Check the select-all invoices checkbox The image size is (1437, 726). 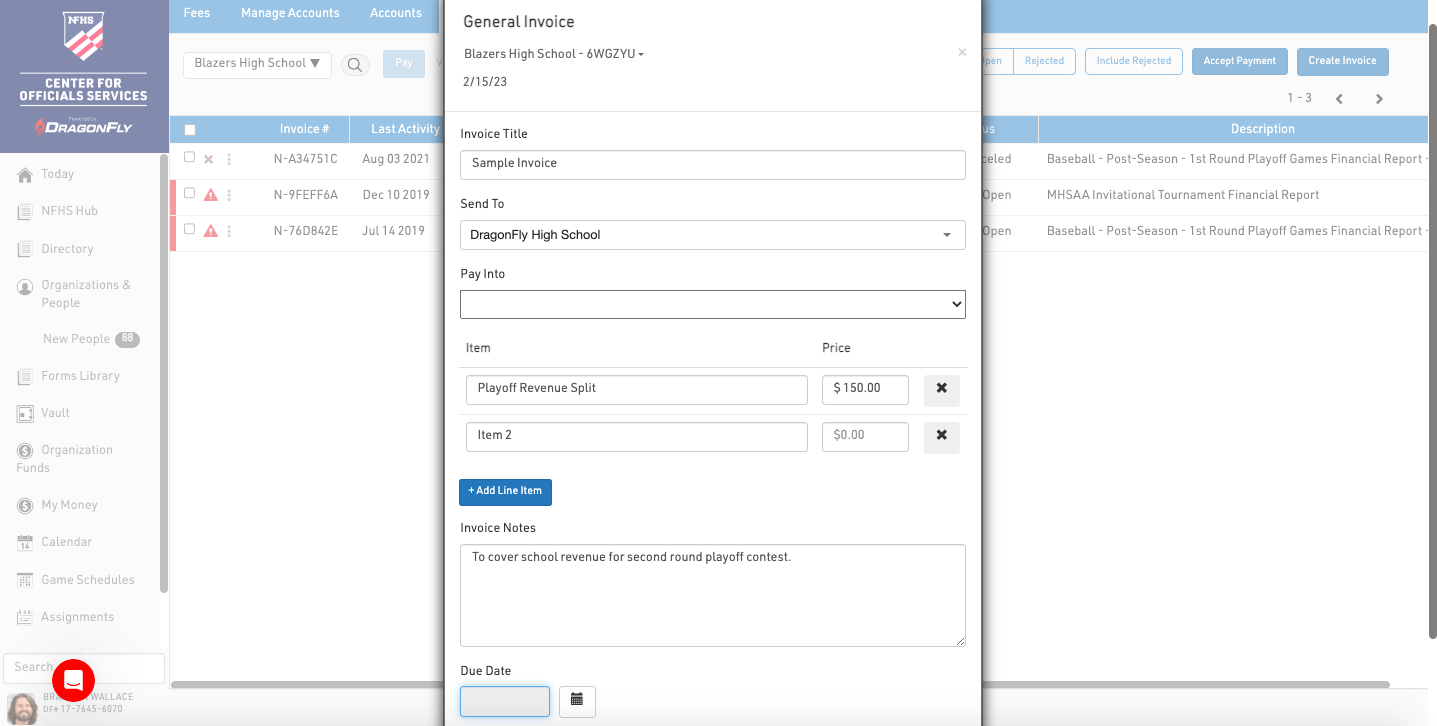coord(190,129)
